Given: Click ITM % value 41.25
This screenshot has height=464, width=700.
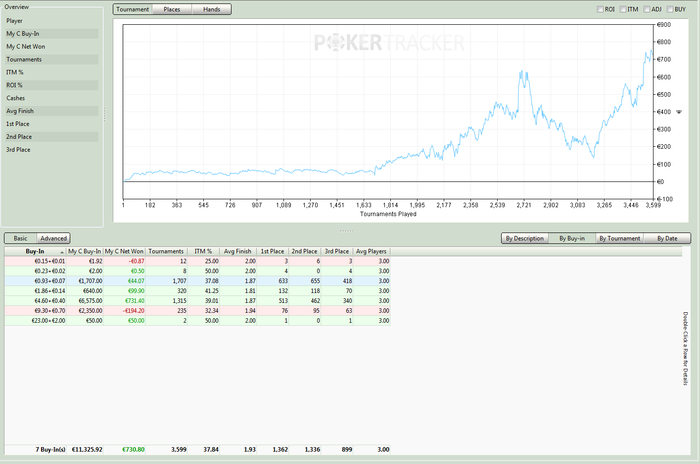Looking at the screenshot, I should (x=211, y=291).
